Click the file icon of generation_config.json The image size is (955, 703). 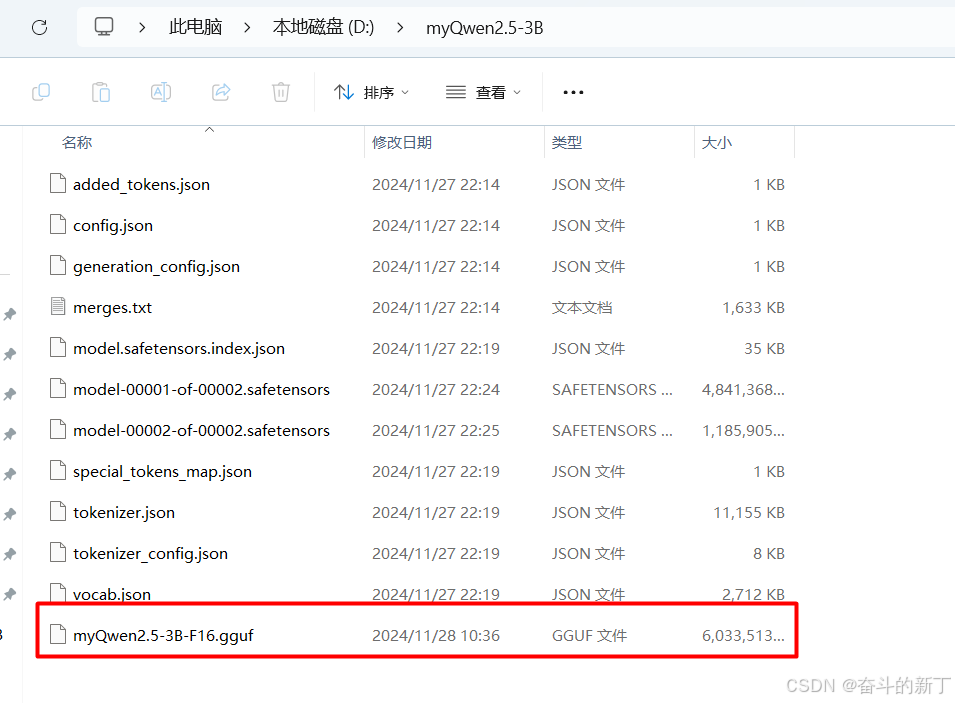58,265
